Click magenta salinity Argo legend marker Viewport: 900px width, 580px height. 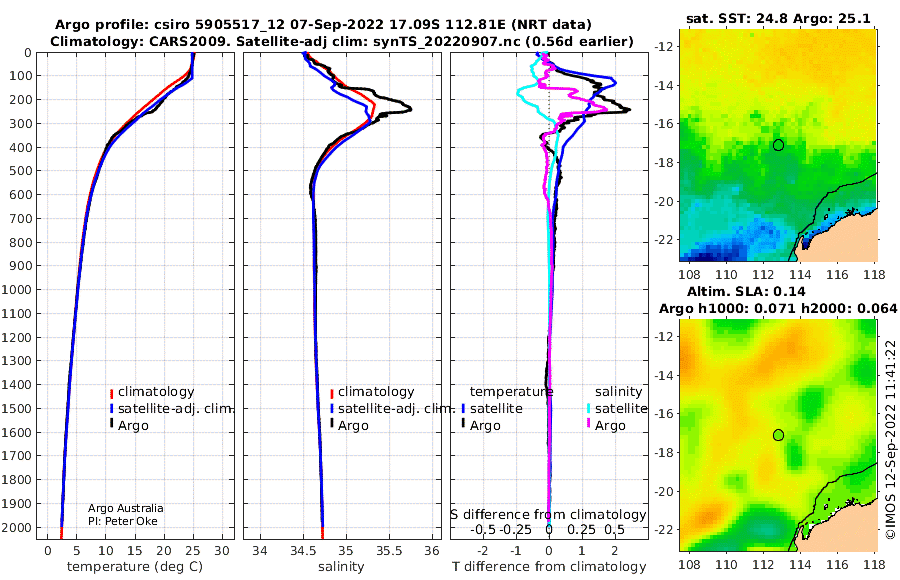click(588, 424)
